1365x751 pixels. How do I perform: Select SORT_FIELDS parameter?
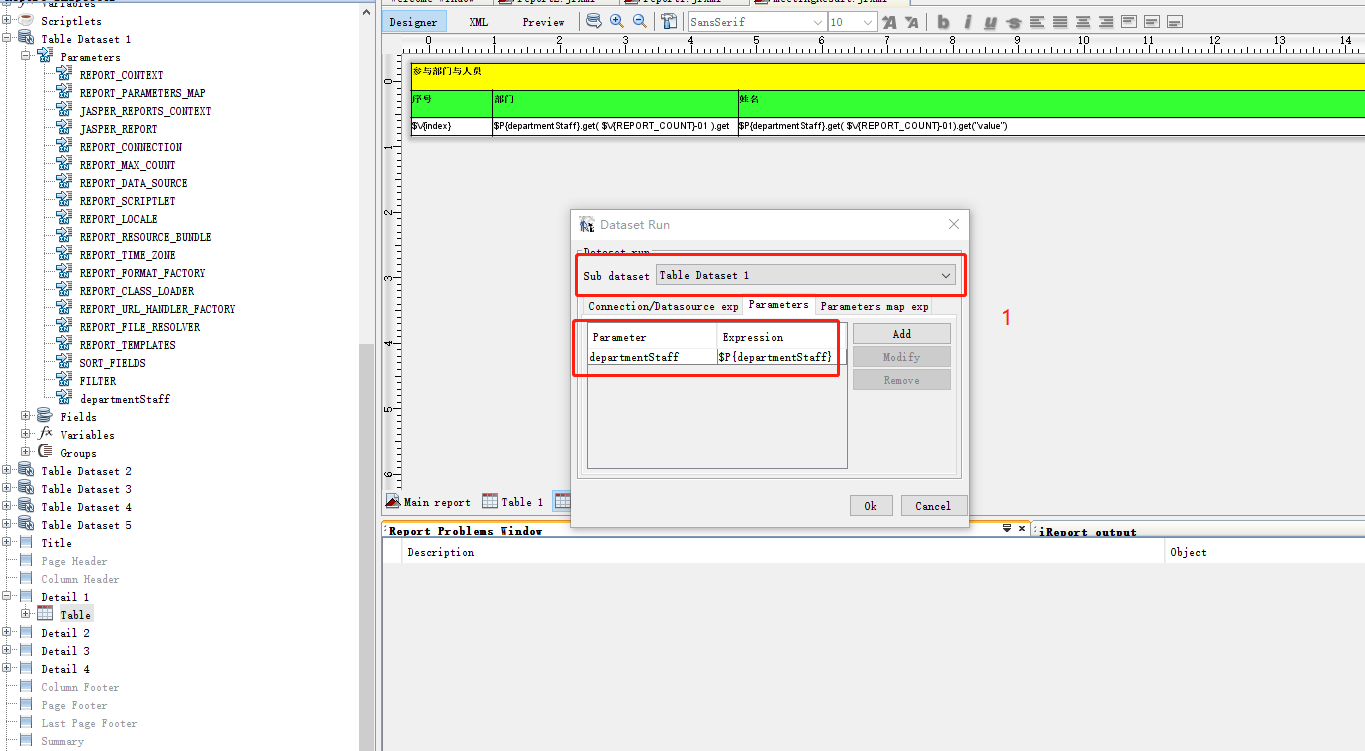tap(112, 363)
